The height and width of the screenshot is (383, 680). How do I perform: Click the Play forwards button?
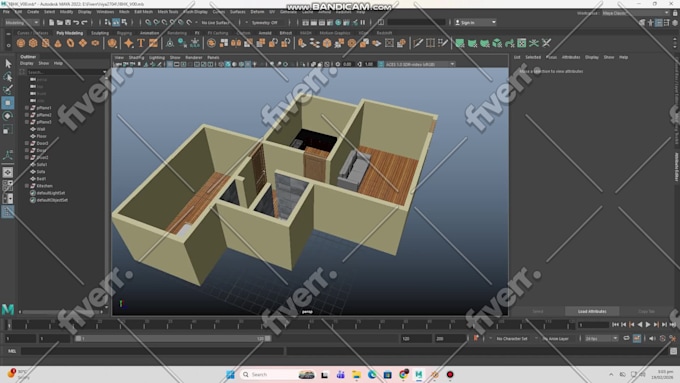tap(648, 324)
